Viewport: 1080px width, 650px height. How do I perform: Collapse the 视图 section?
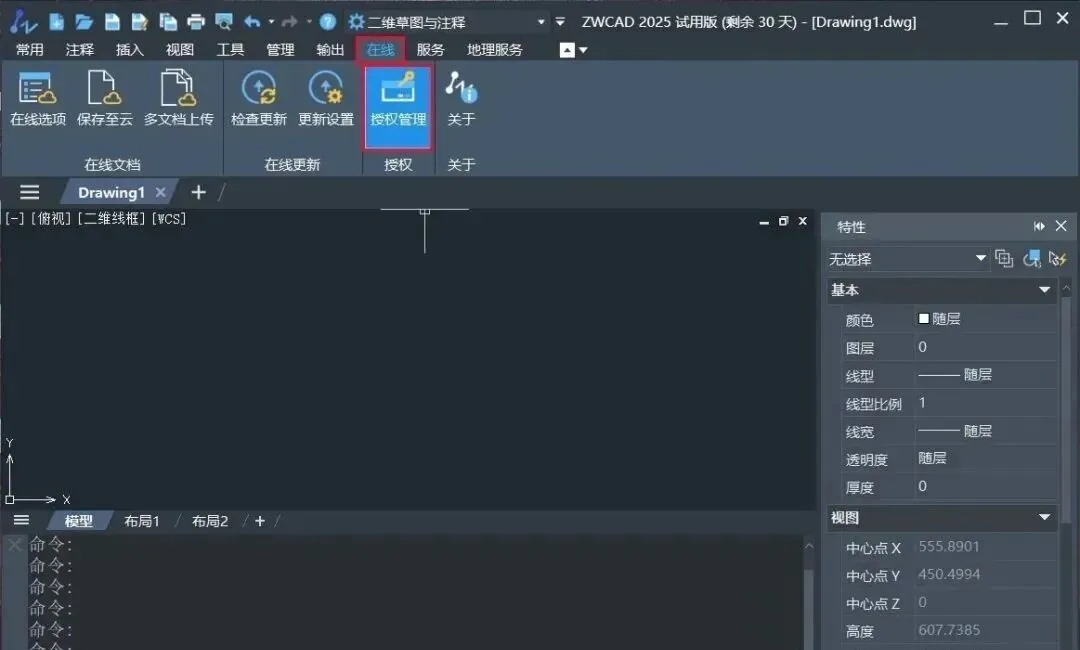(x=1044, y=517)
